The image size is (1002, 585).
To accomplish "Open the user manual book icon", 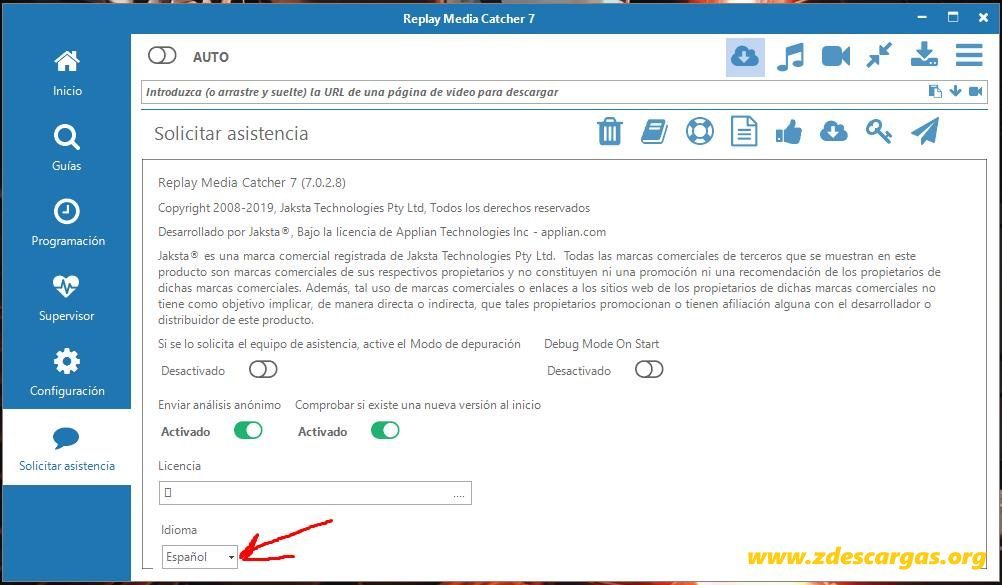I will [654, 132].
